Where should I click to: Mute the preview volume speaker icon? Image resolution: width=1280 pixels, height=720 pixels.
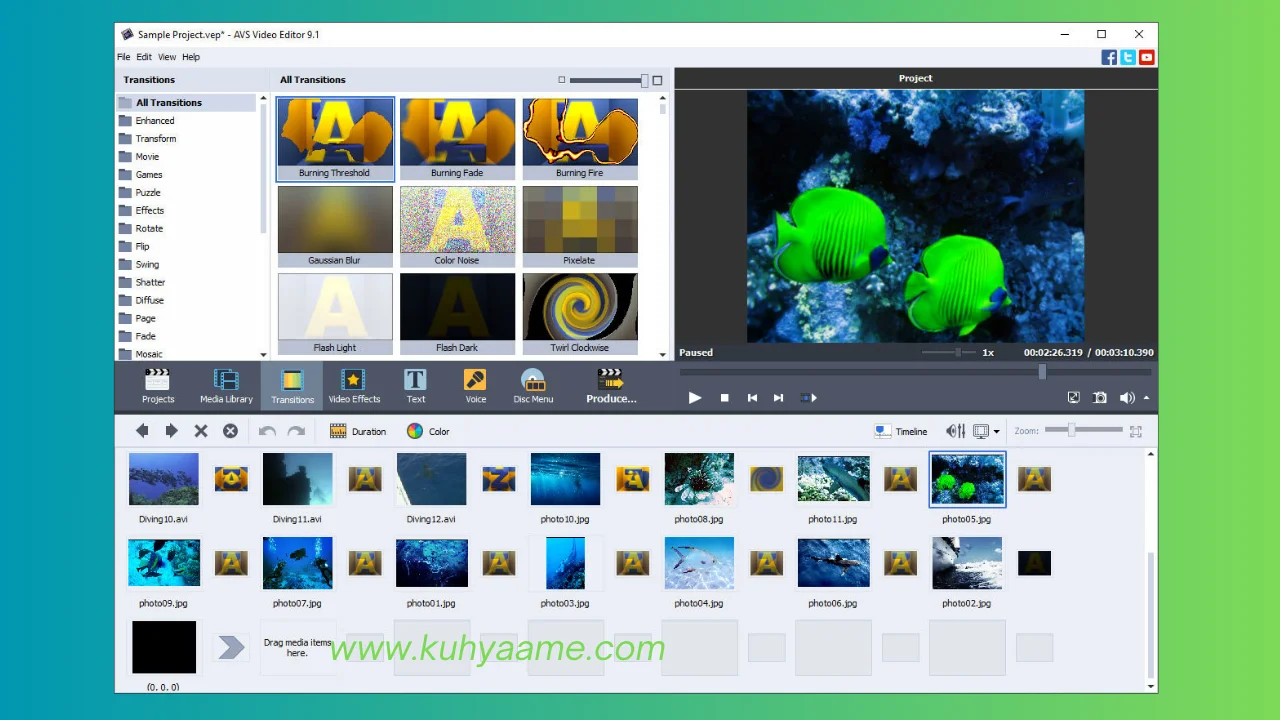point(1127,398)
